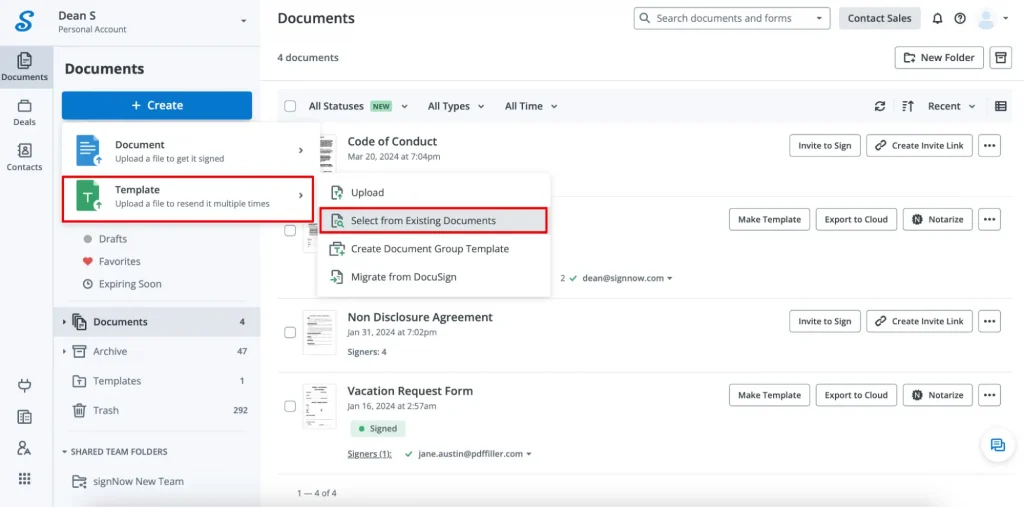This screenshot has width=1024, height=507.
Task: Open the chat support bubble icon
Action: [997, 445]
